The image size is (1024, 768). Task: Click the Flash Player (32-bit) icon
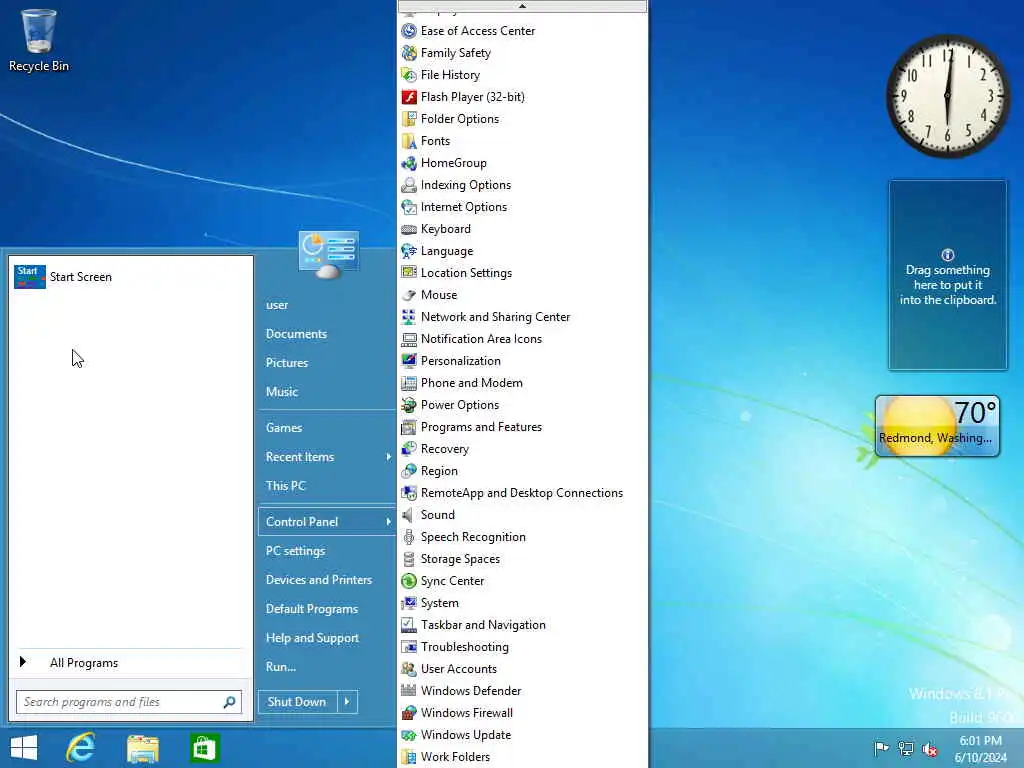click(409, 97)
